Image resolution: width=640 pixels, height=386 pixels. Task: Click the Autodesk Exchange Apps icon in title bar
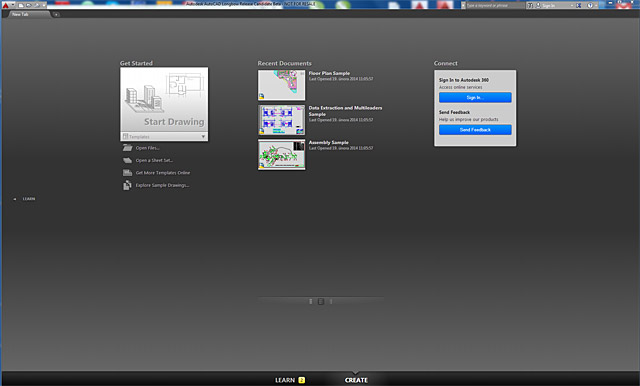pos(578,5)
